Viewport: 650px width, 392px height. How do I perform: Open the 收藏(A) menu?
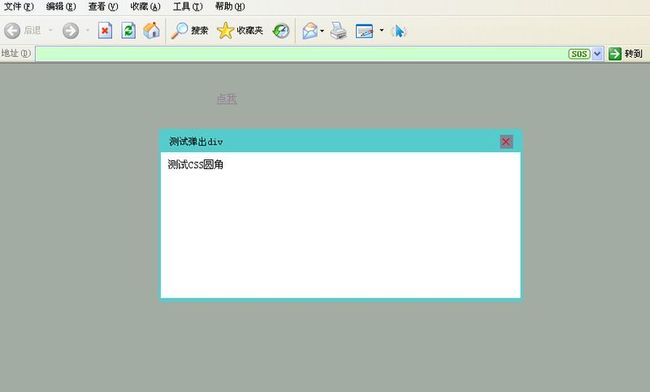(x=145, y=6)
